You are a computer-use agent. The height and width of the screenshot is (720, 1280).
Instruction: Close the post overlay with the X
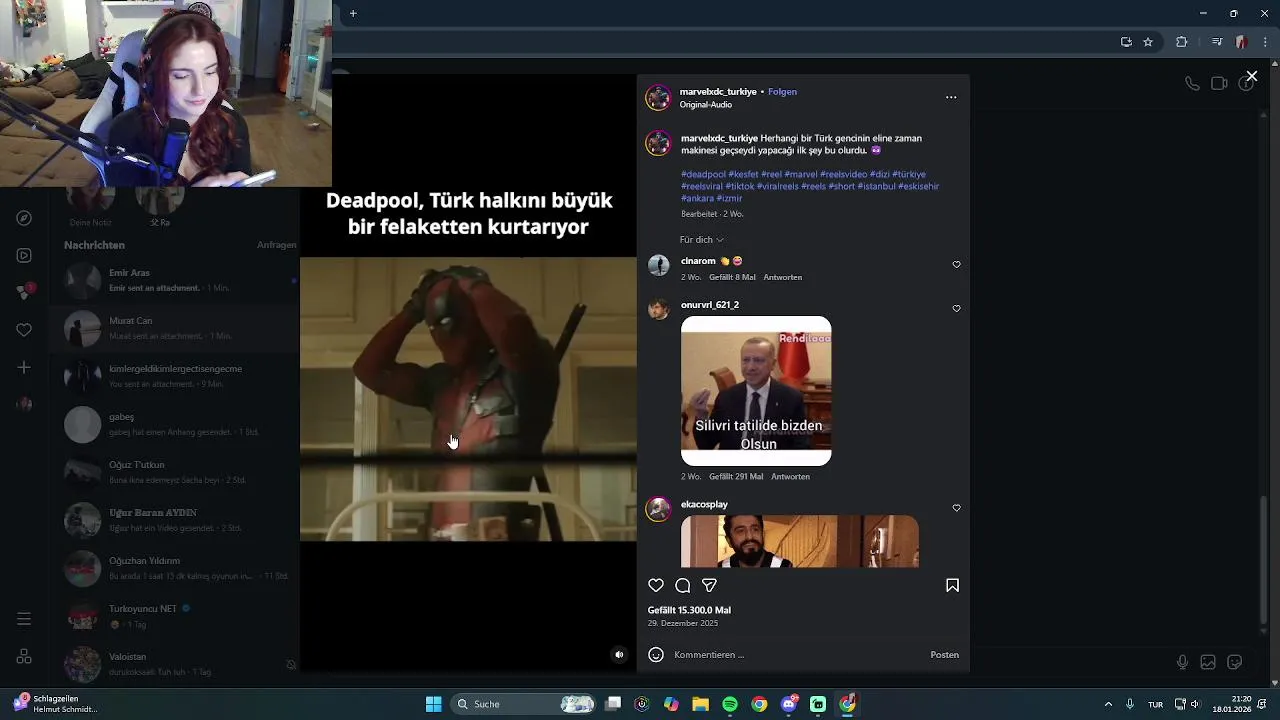[x=1251, y=76]
